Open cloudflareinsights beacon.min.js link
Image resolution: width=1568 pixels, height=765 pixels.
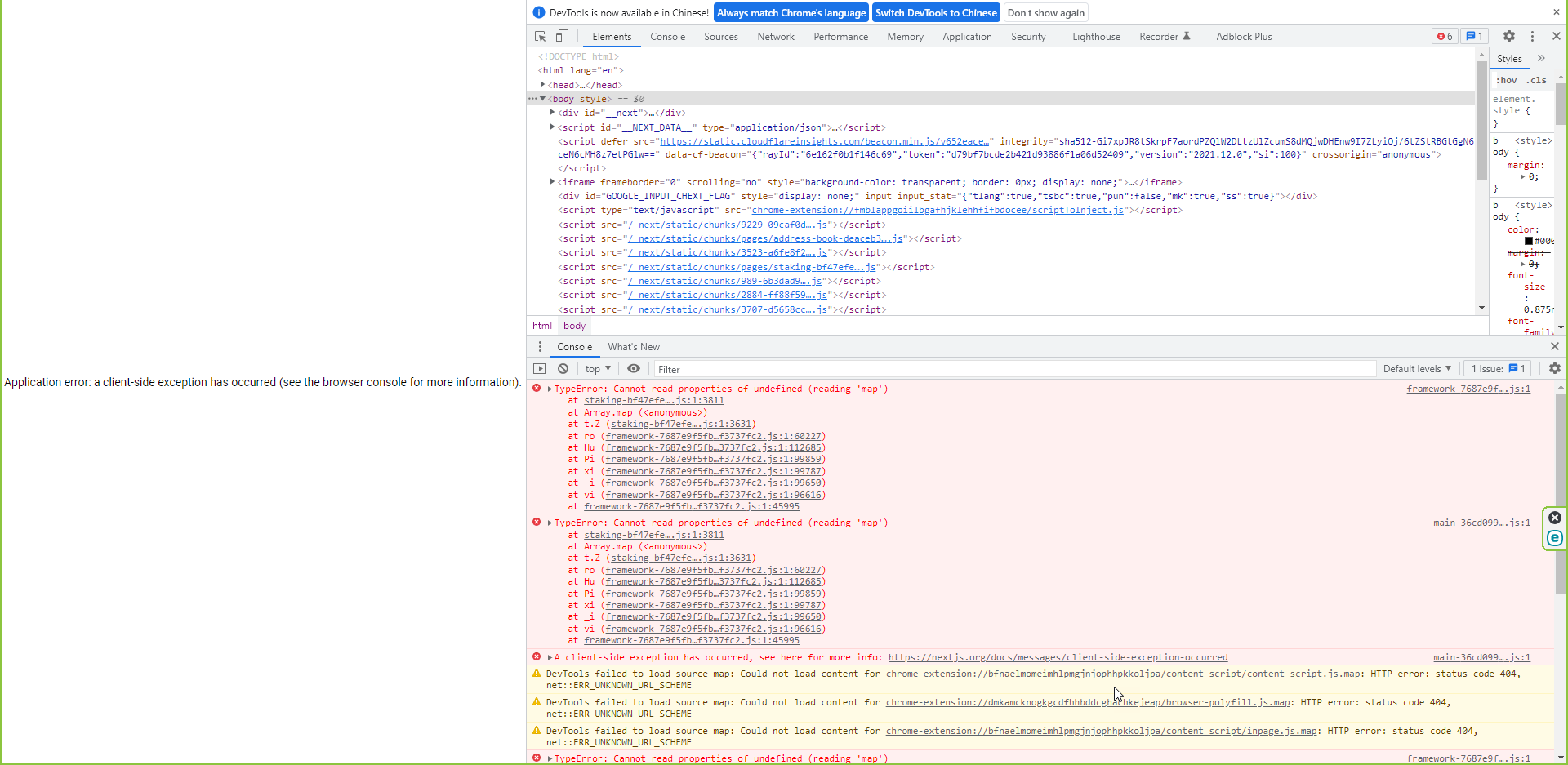click(x=825, y=141)
